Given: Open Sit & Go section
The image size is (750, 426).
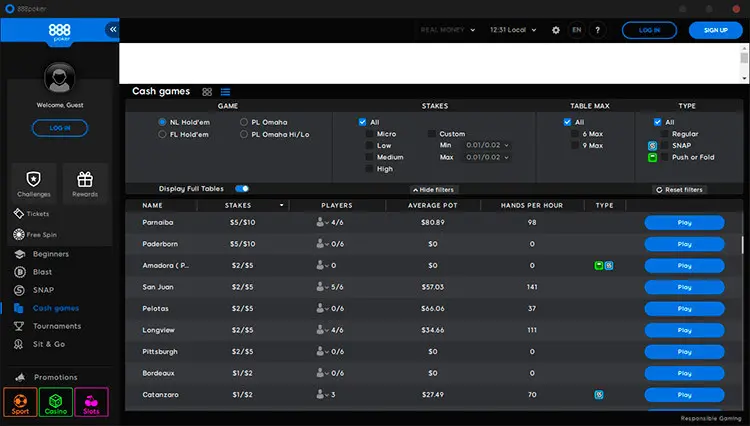Looking at the screenshot, I should point(48,344).
